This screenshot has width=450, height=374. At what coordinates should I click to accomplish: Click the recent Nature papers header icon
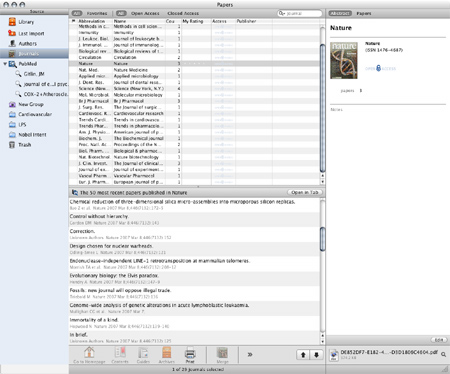click(75, 193)
